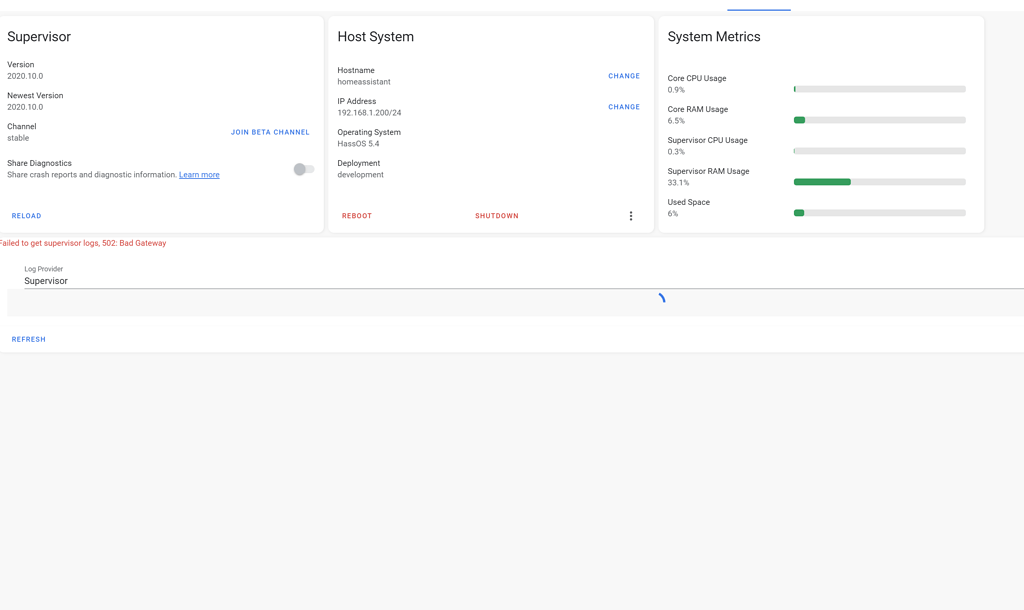
Task: Click the Core RAM Usage bar
Action: [x=880, y=120]
